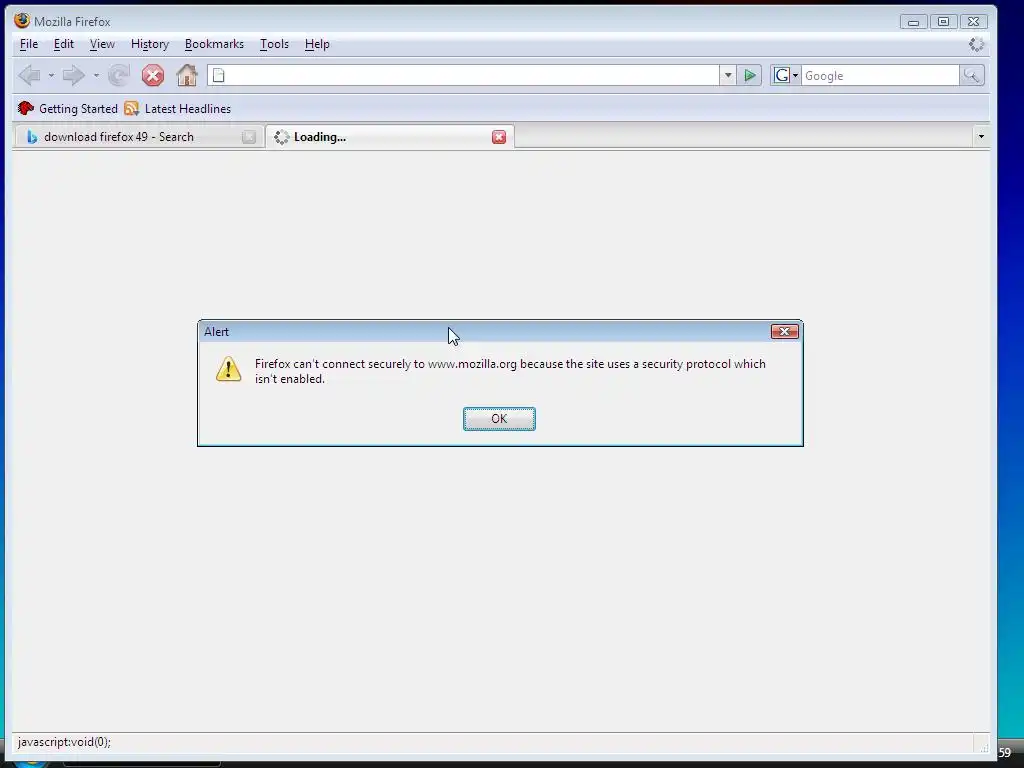Open the History menu

coord(150,44)
